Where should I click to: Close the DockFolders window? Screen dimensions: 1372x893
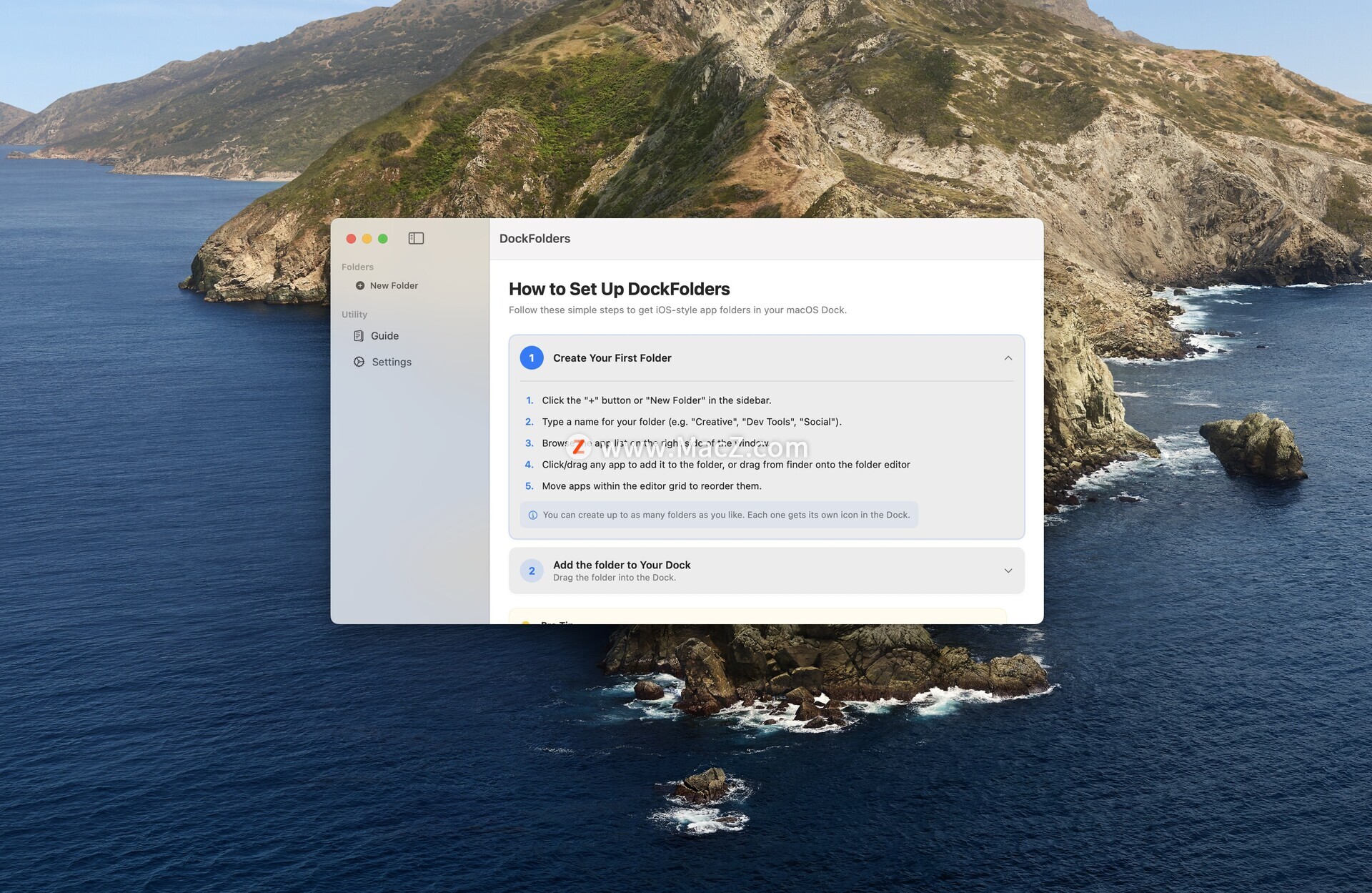tap(351, 239)
